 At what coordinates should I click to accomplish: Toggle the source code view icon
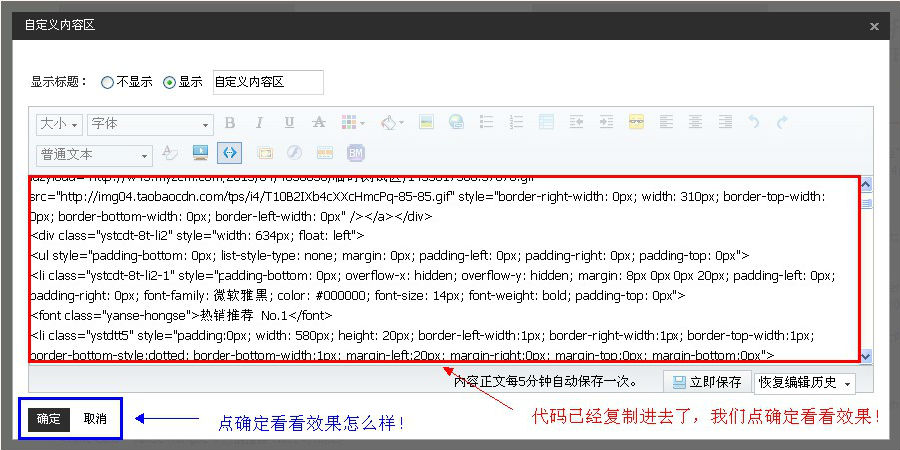tap(230, 153)
